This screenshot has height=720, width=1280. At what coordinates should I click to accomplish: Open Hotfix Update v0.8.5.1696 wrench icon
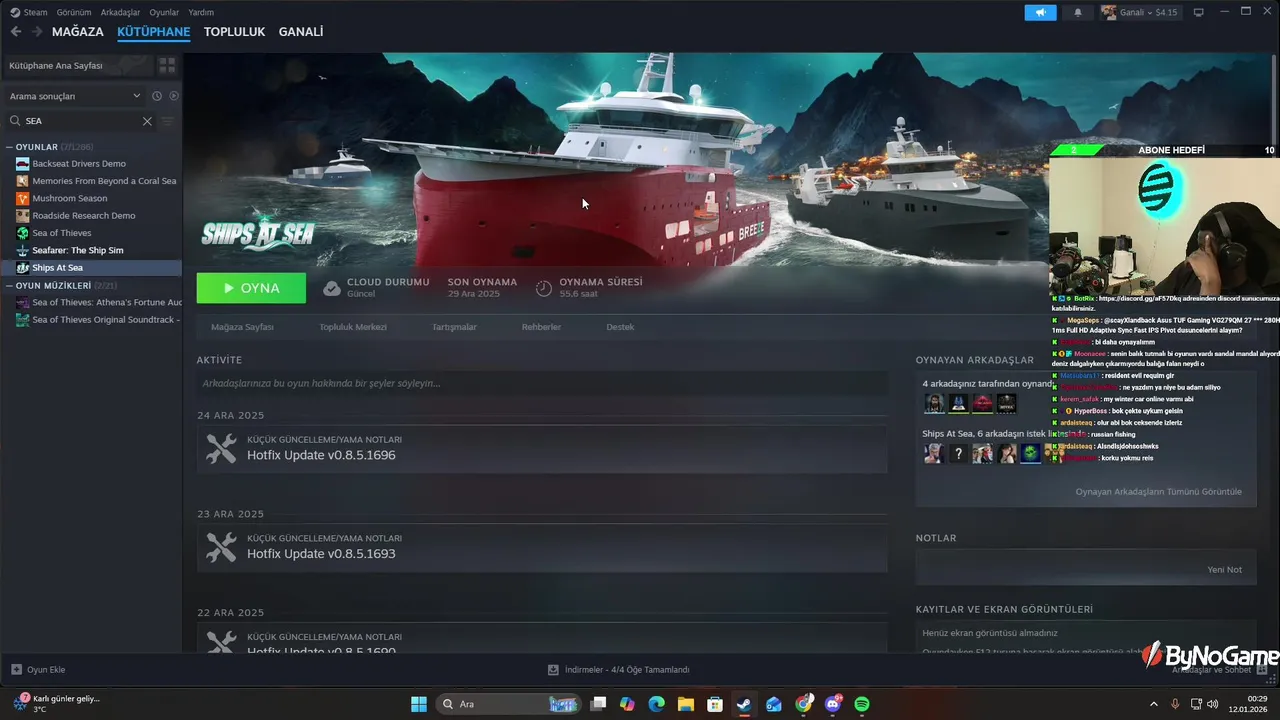coord(221,448)
